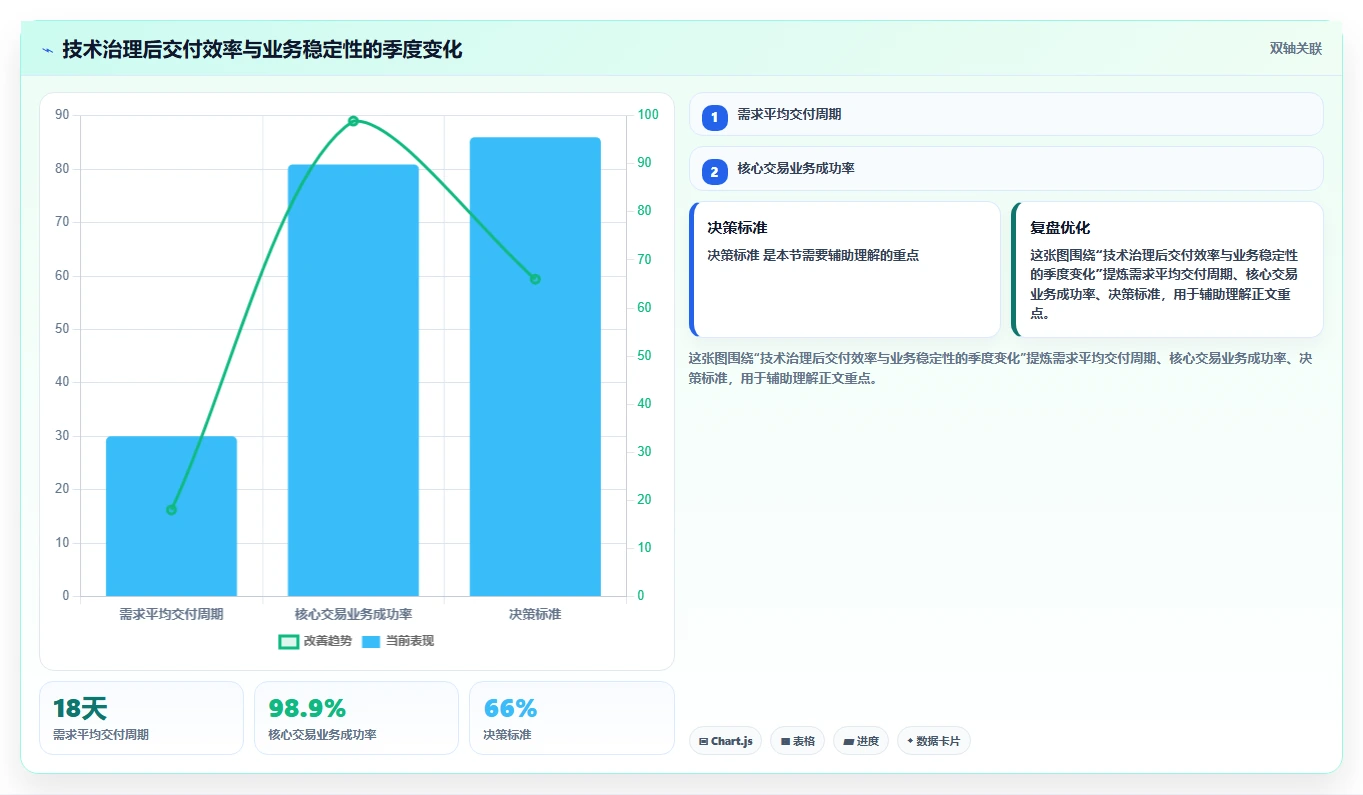Image resolution: width=1363 pixels, height=795 pixels.
Task: Click the icon inside the Chart.js tag
Action: 704,742
